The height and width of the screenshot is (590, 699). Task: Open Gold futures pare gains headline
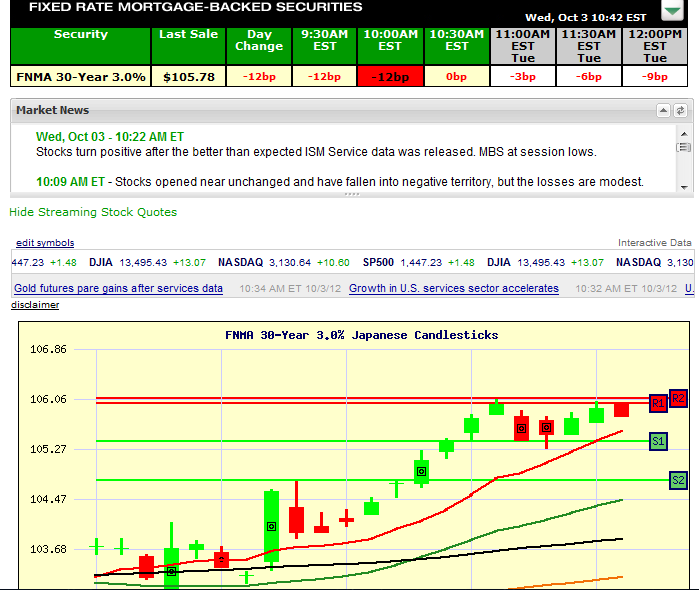pyautogui.click(x=118, y=288)
